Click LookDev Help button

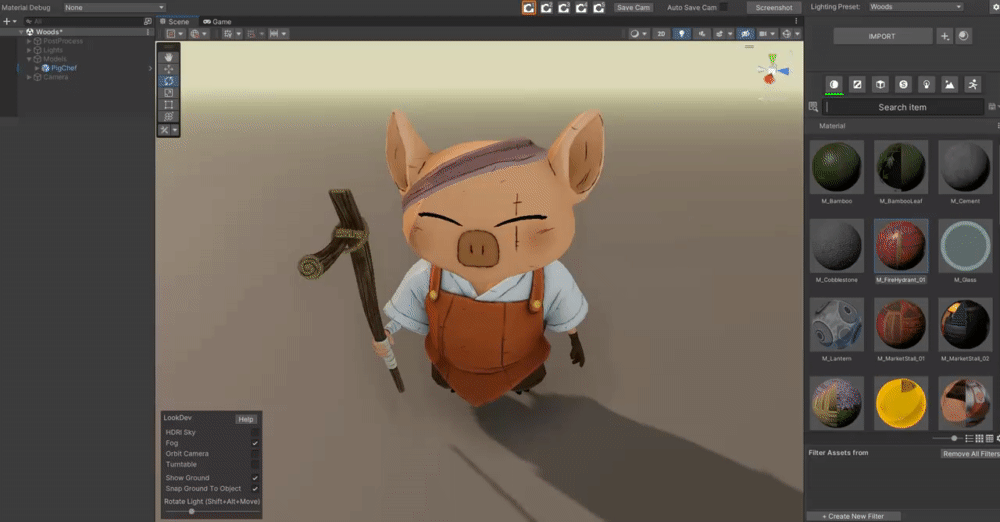(x=246, y=419)
